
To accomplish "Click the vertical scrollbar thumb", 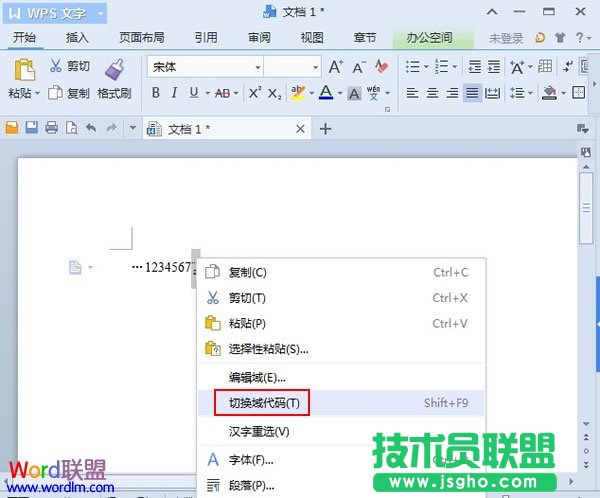I will (586, 200).
